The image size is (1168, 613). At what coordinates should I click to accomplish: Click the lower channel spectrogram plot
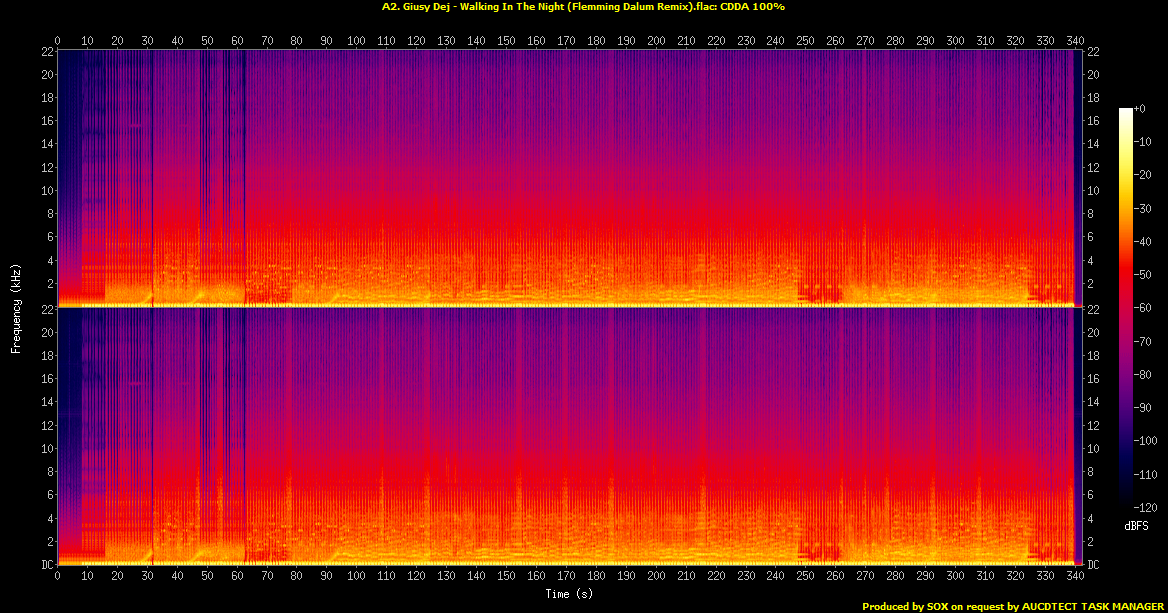point(569,436)
